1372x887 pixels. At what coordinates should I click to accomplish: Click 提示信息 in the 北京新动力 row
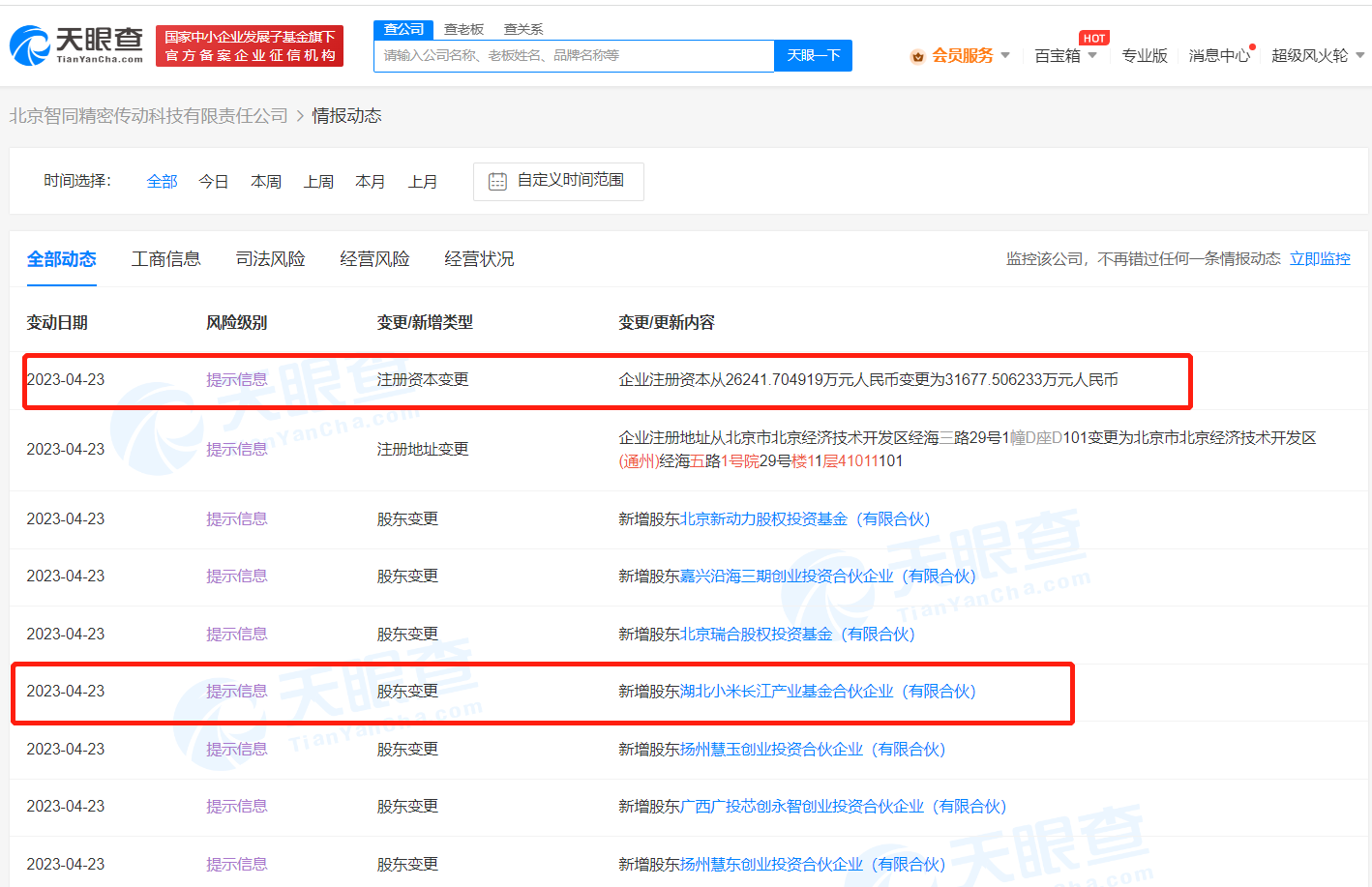pos(237,519)
